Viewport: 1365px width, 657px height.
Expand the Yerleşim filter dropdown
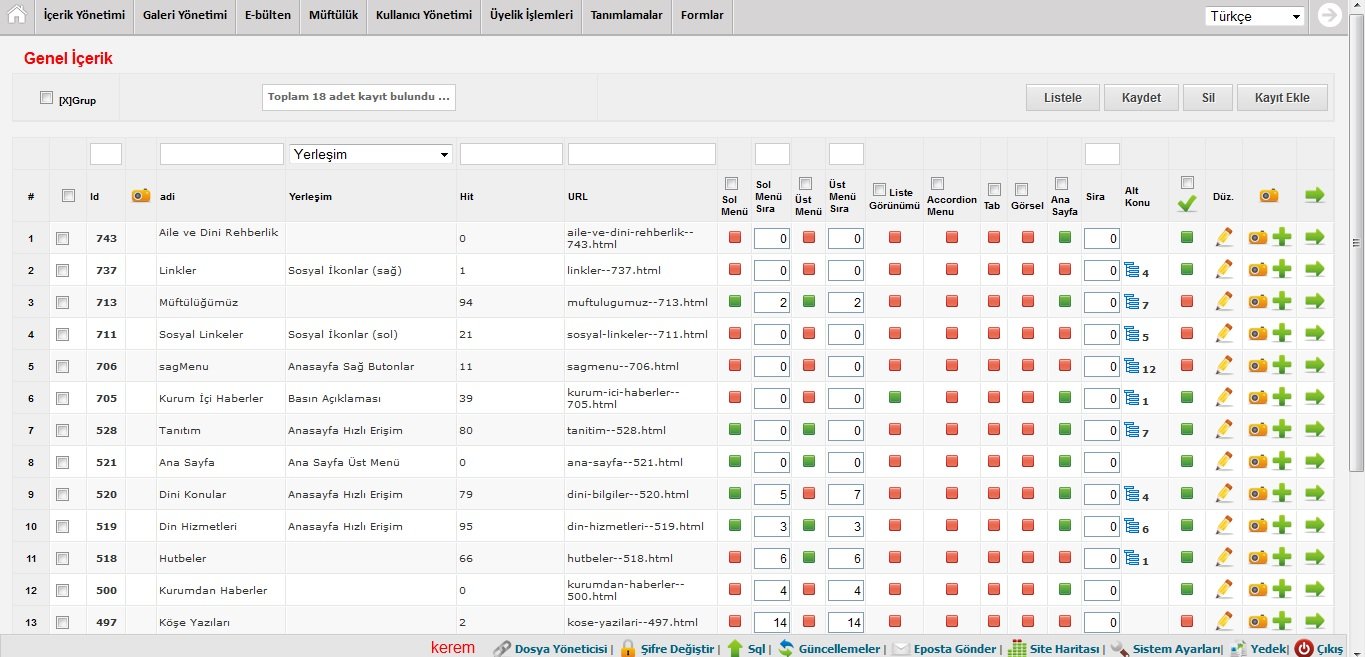click(x=370, y=154)
